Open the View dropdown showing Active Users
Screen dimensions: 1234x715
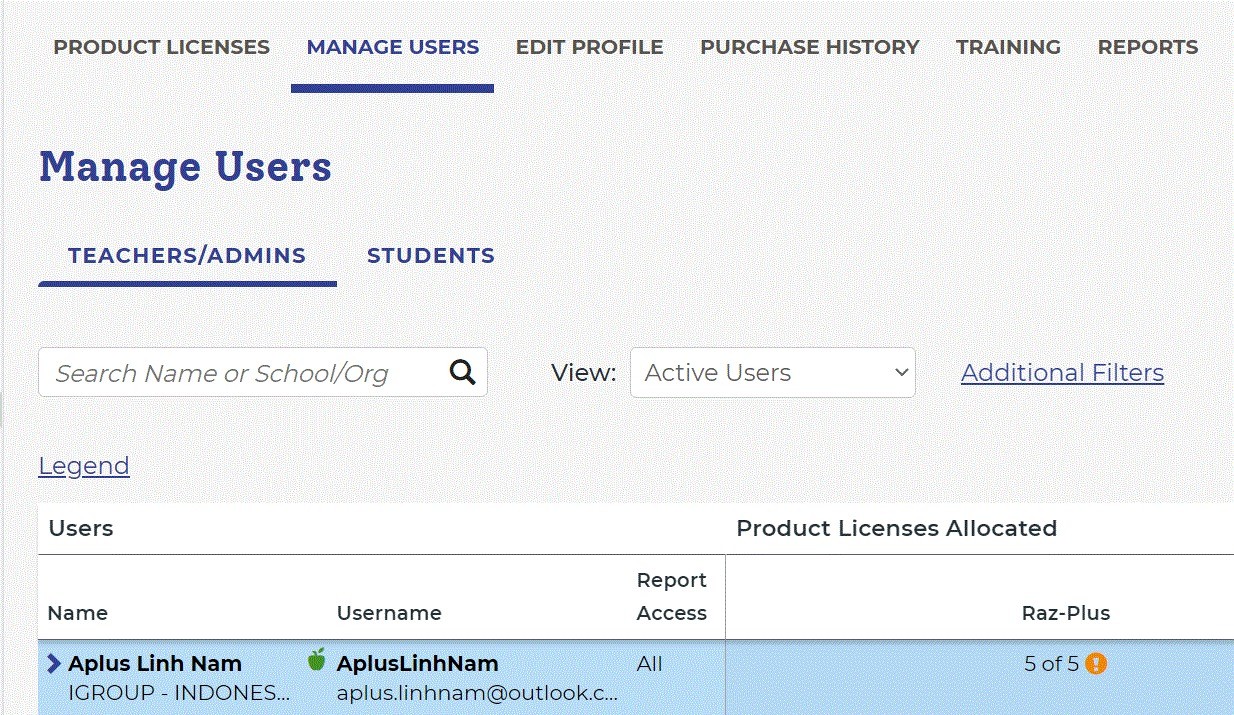pyautogui.click(x=772, y=373)
